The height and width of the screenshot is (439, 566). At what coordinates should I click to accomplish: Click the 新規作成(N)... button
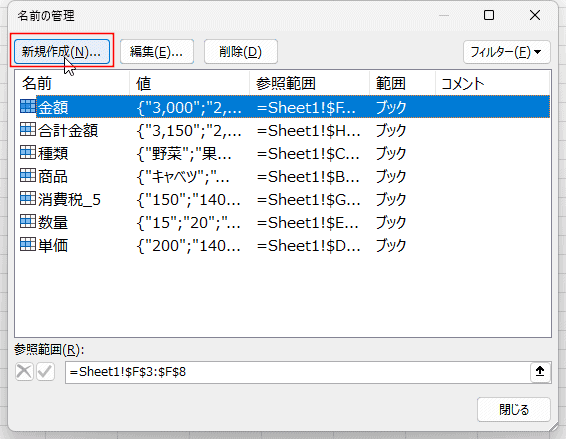pyautogui.click(x=62, y=52)
